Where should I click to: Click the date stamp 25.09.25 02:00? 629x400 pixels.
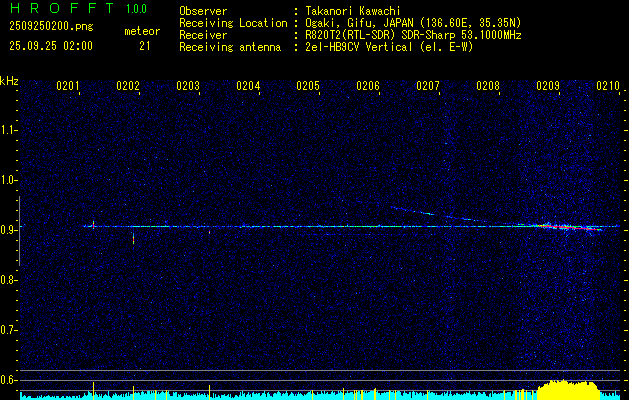point(51,46)
